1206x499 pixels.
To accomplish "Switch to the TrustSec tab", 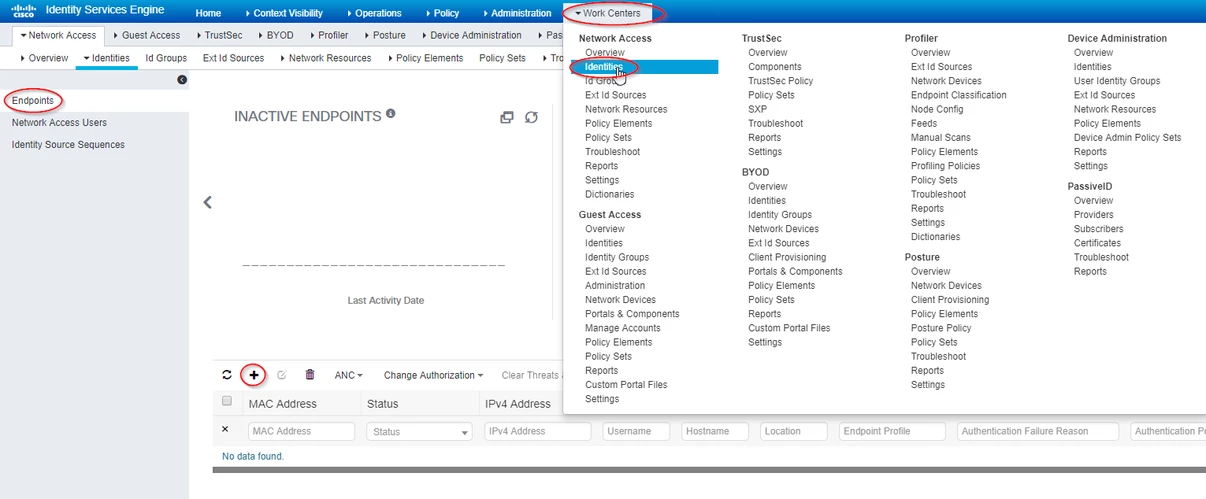I will tap(218, 35).
